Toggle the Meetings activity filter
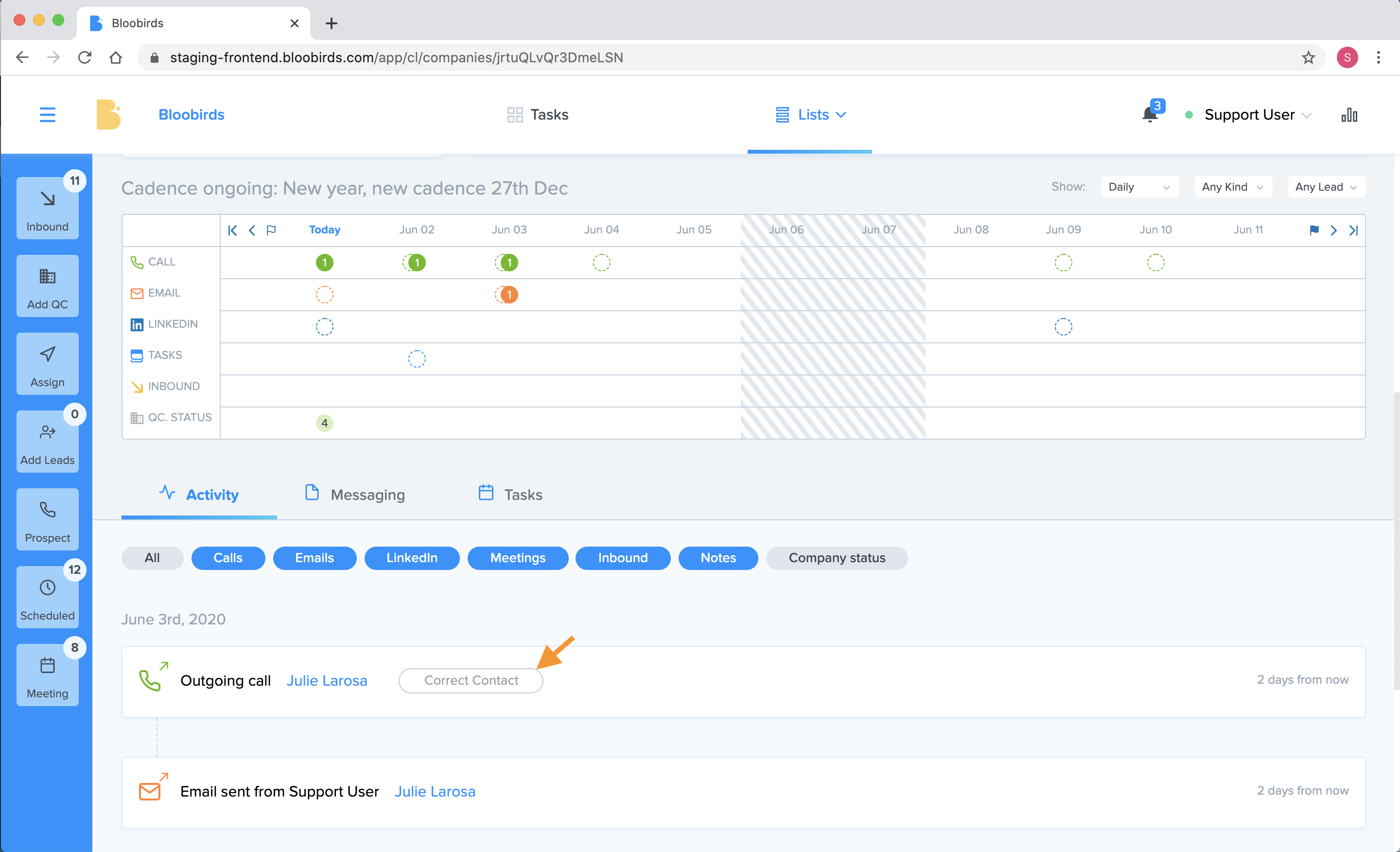The width and height of the screenshot is (1400, 852). [518, 558]
